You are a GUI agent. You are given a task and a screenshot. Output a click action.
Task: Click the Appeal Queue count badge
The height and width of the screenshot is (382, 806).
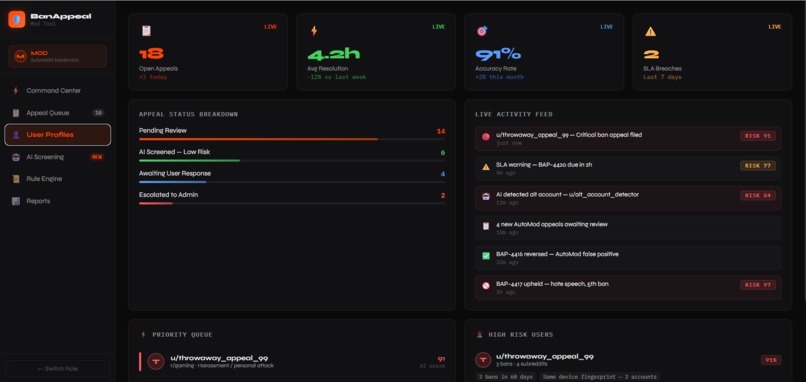tap(98, 113)
